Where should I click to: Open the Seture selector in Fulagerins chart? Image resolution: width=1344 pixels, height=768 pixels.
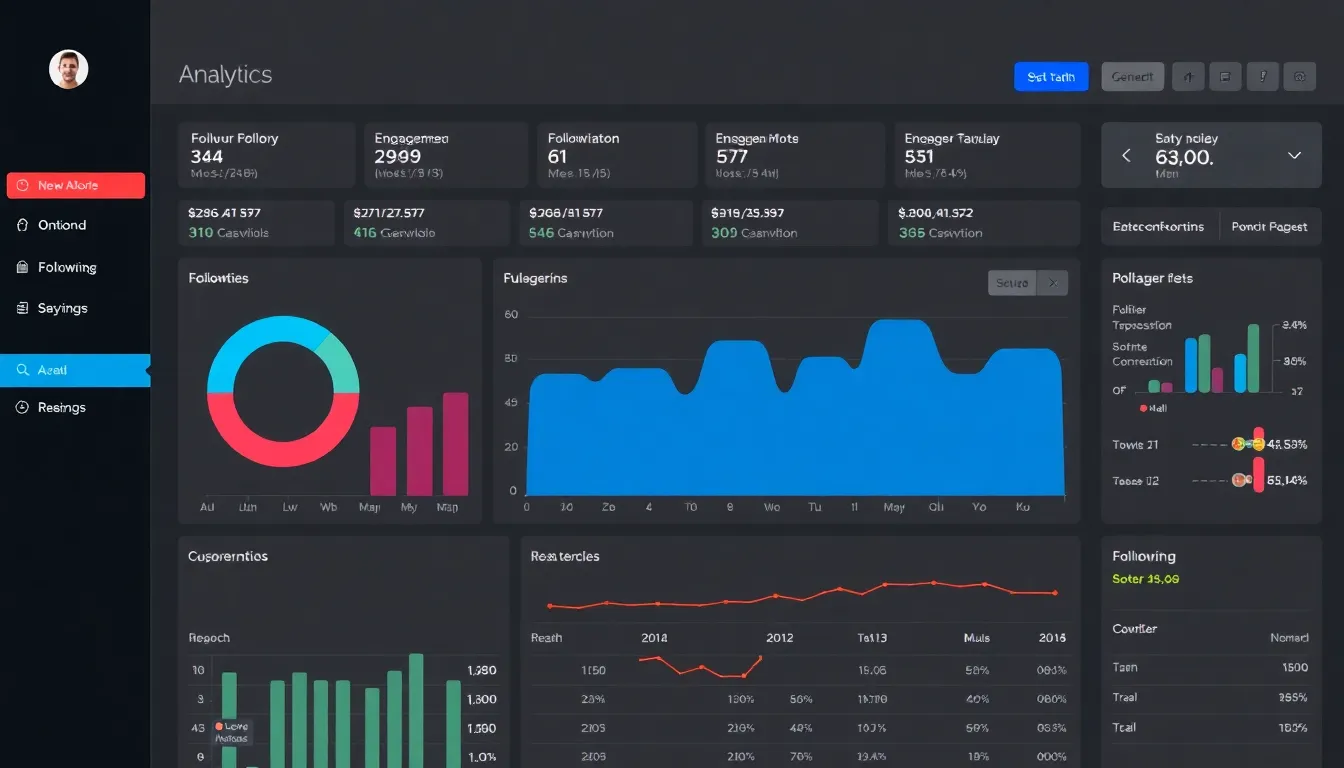click(x=1012, y=283)
